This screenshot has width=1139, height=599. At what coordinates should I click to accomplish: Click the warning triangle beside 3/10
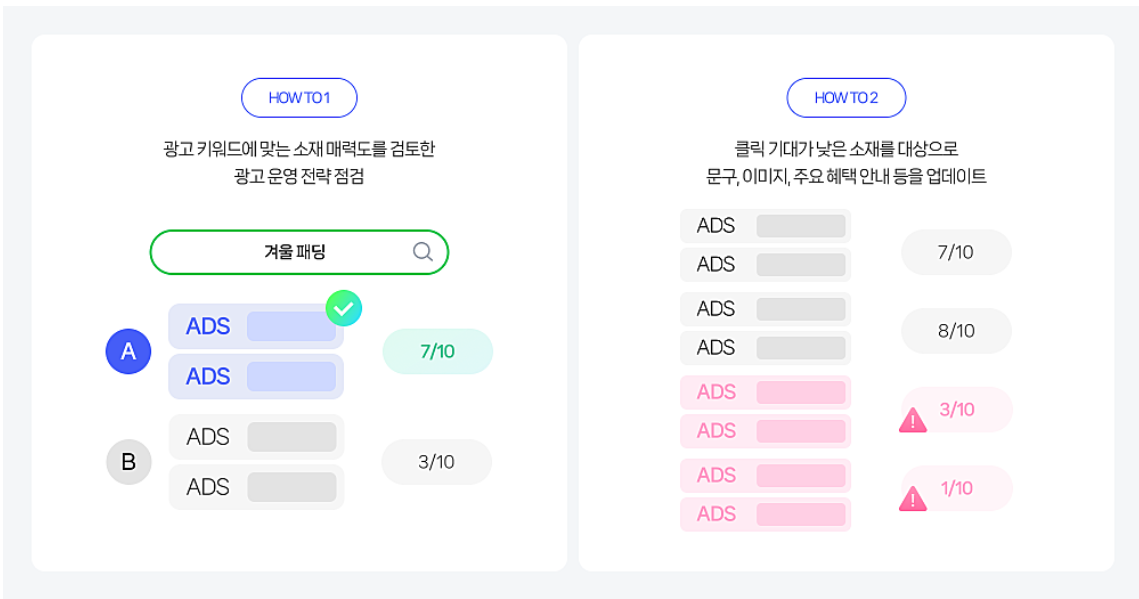coord(913,421)
